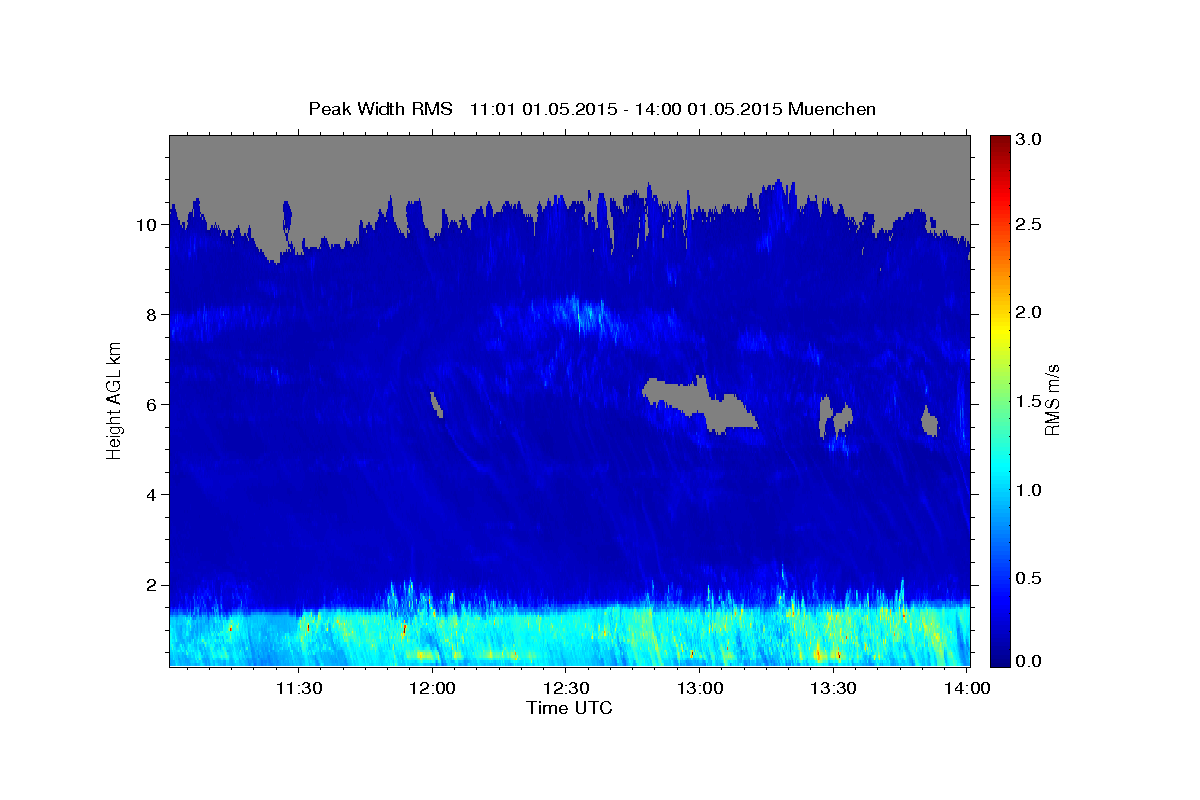Click the 'Muenchen' station name in title

click(x=832, y=108)
